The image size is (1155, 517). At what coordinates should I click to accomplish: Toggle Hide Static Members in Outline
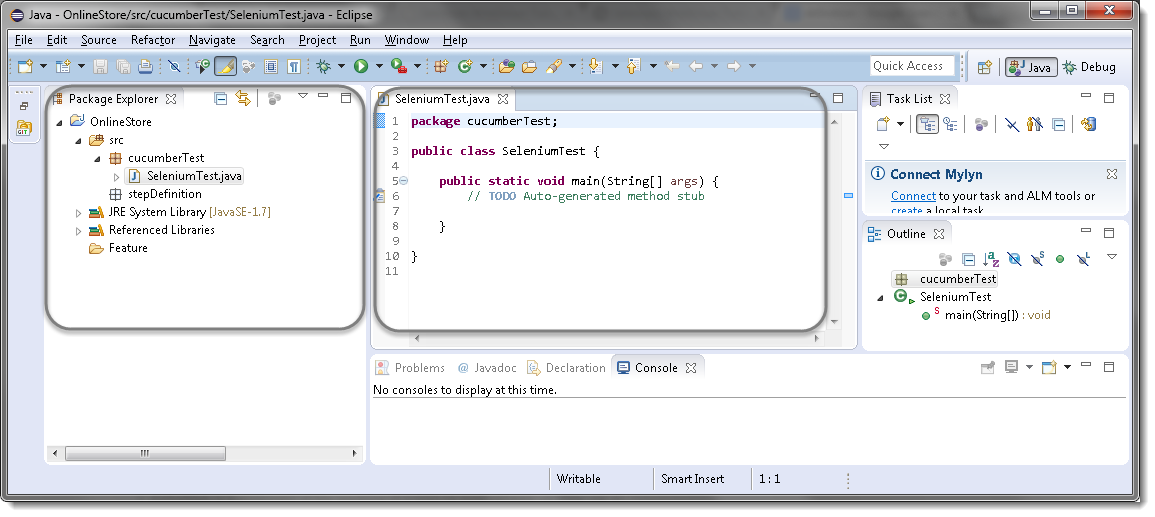coord(1038,258)
